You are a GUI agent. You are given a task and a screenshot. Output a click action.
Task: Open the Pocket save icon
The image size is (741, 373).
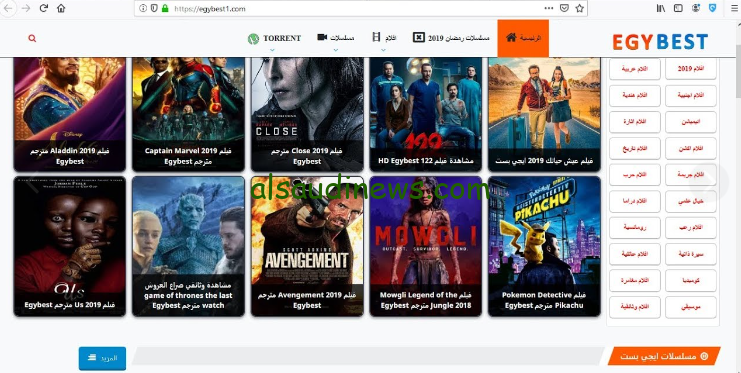[564, 8]
